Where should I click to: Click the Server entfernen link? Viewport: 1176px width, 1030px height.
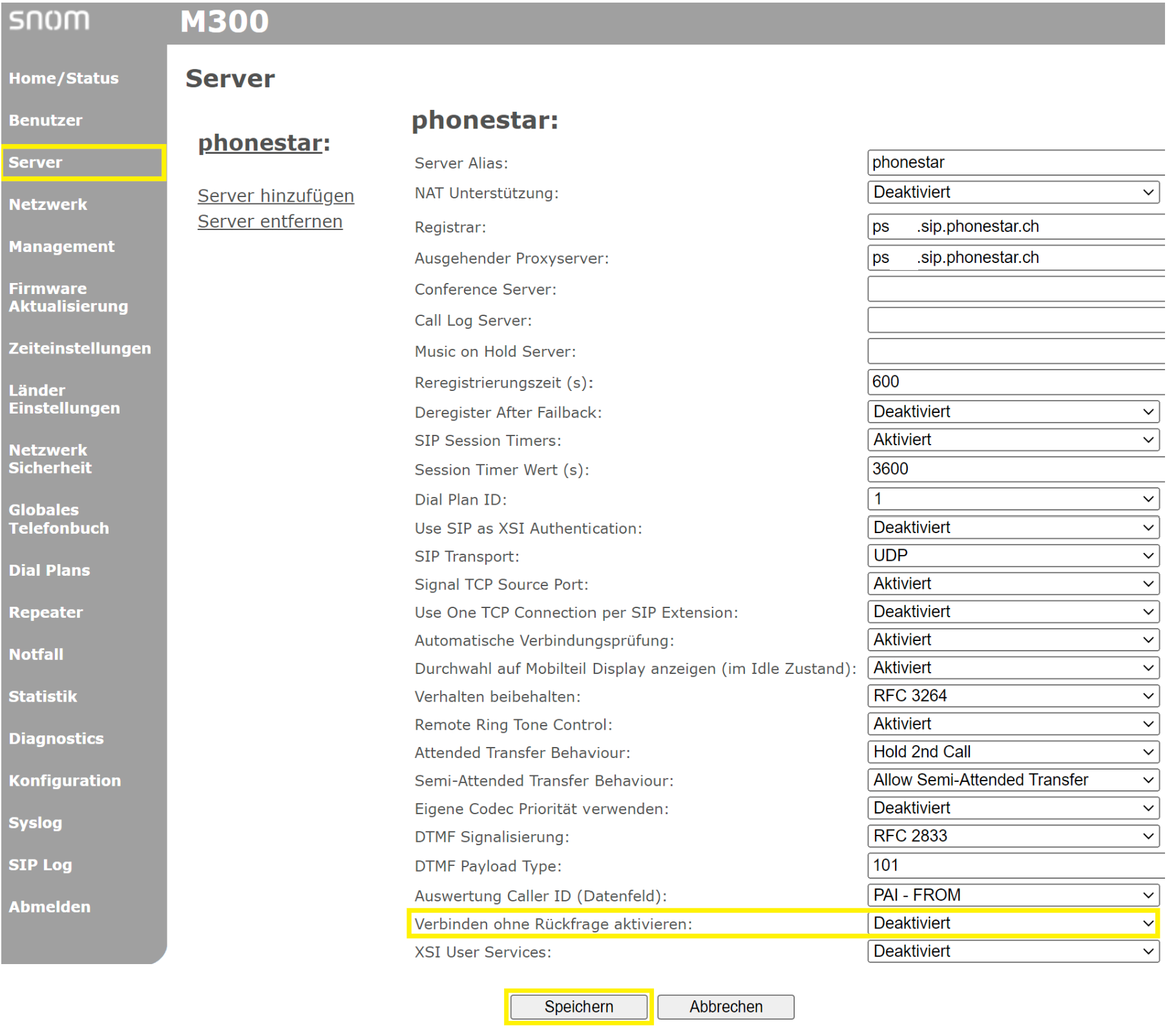pyautogui.click(x=270, y=222)
